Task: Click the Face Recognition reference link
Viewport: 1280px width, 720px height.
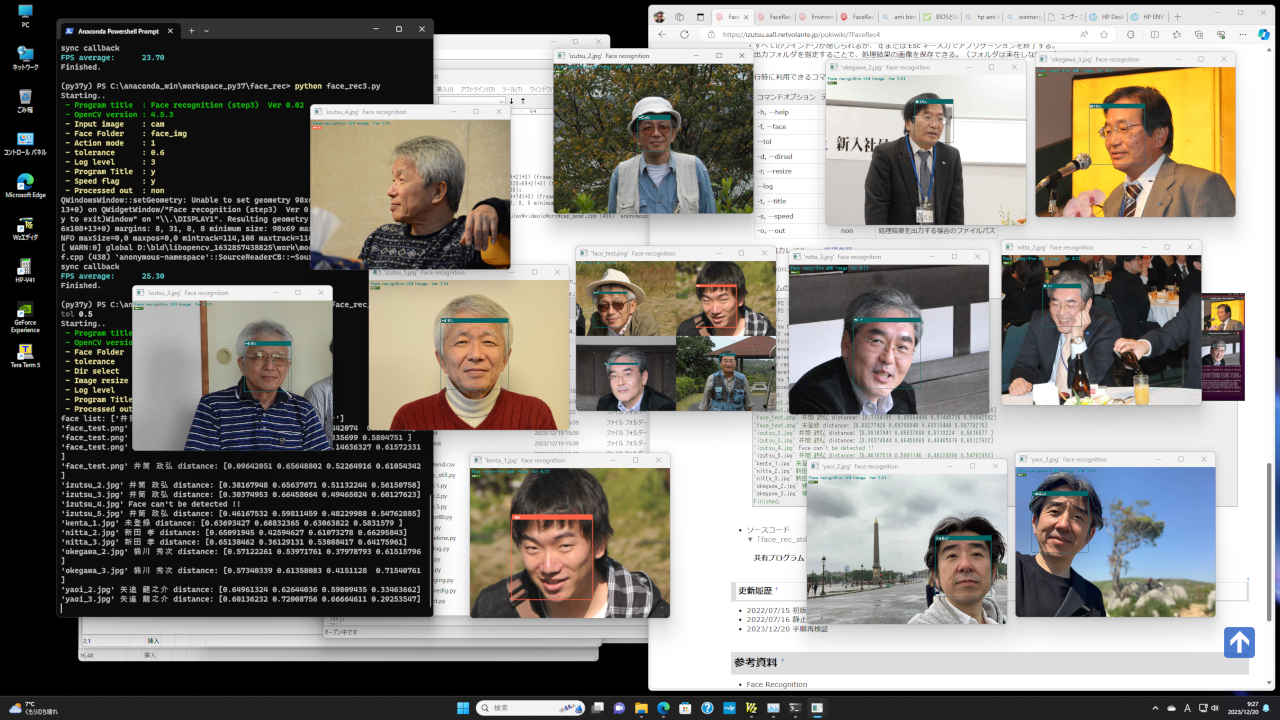Action: tap(776, 685)
